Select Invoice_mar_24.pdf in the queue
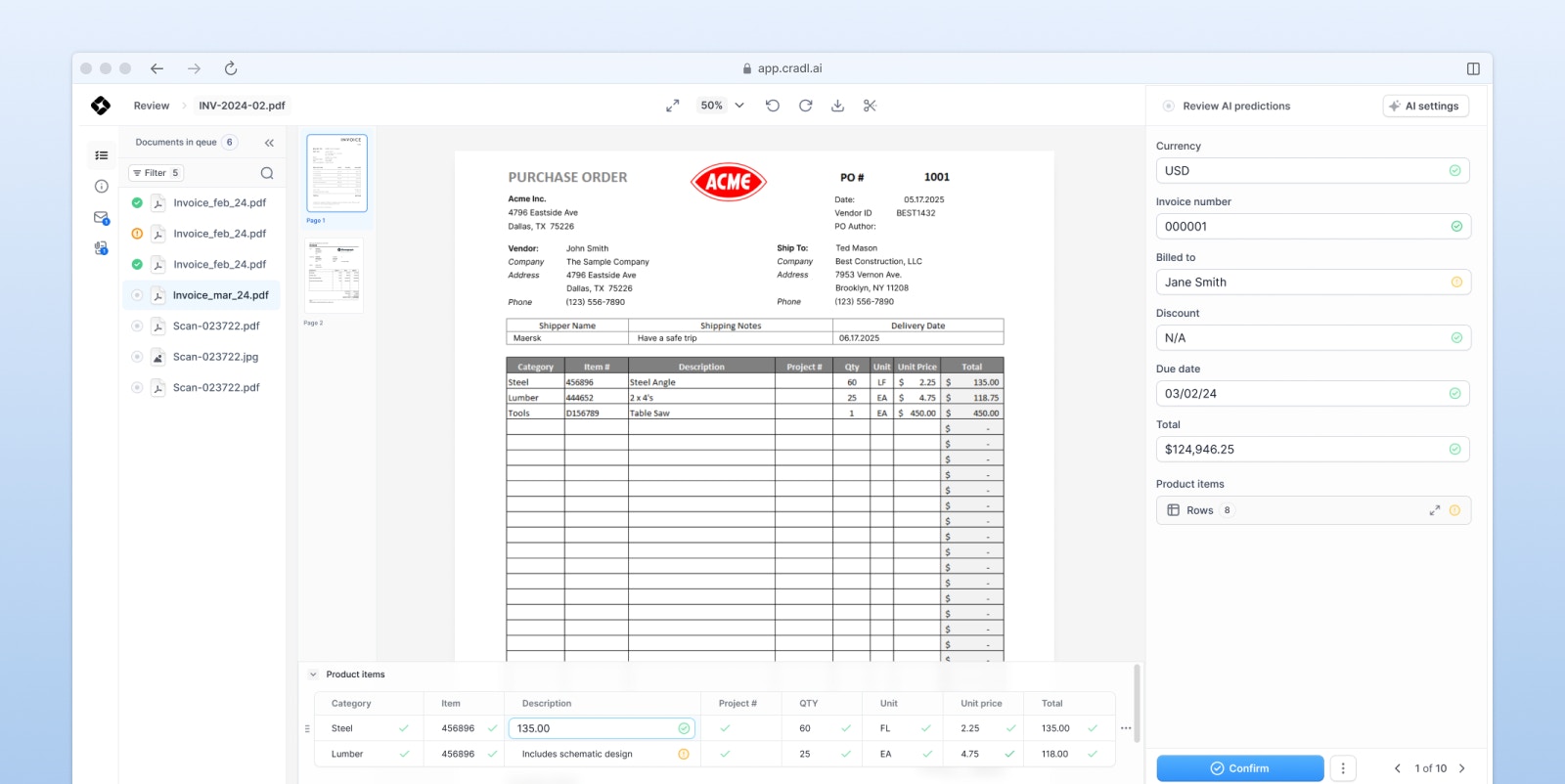This screenshot has width=1565, height=784. click(x=201, y=295)
